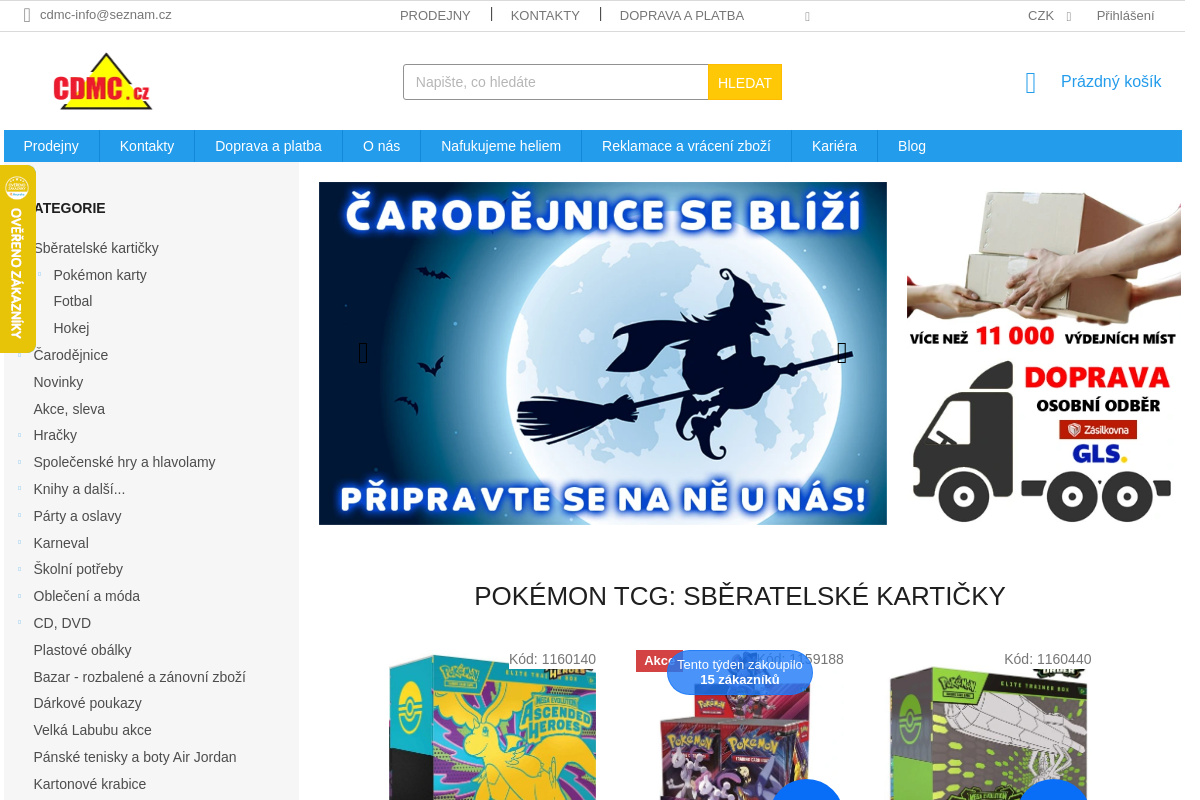Open KONTAKTY in the top bar

(545, 16)
